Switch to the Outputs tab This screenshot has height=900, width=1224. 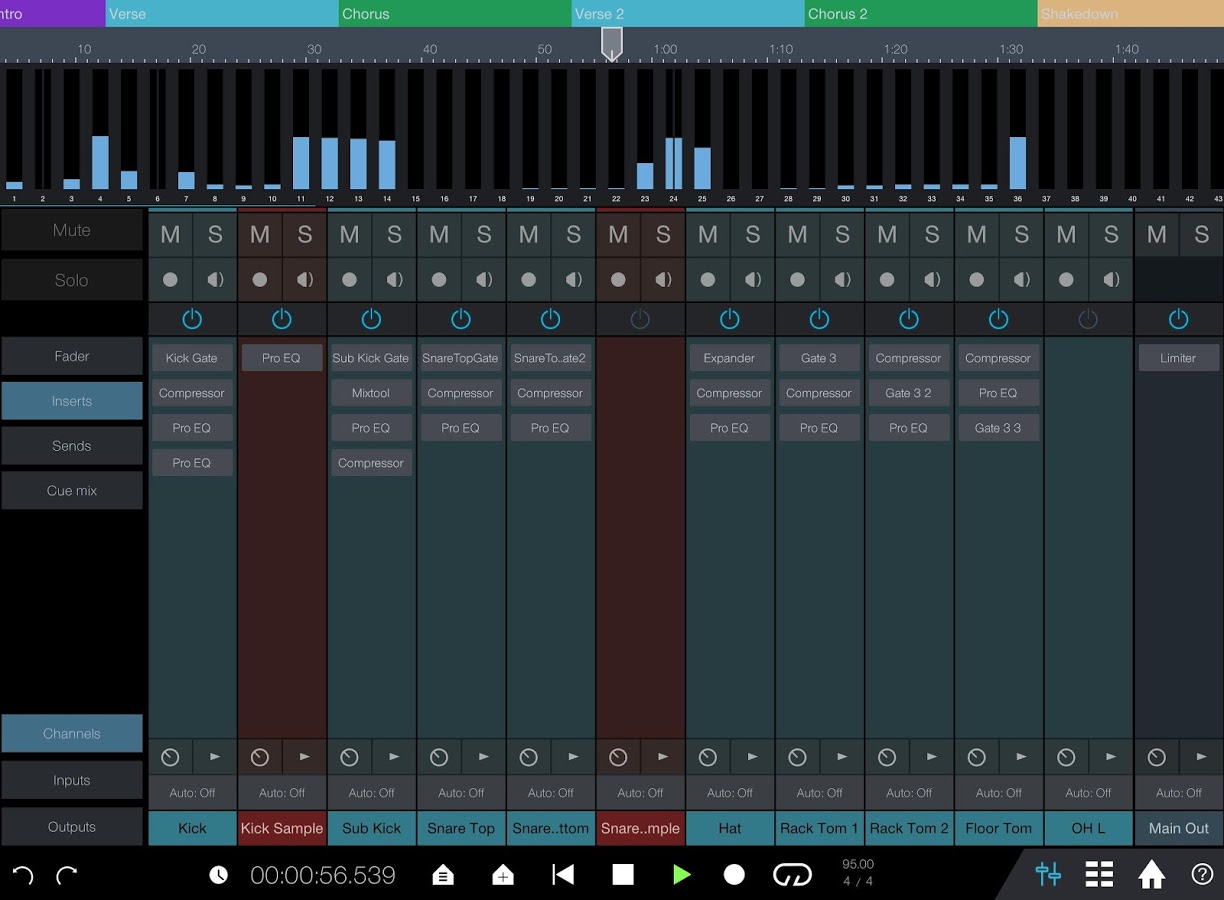71,826
